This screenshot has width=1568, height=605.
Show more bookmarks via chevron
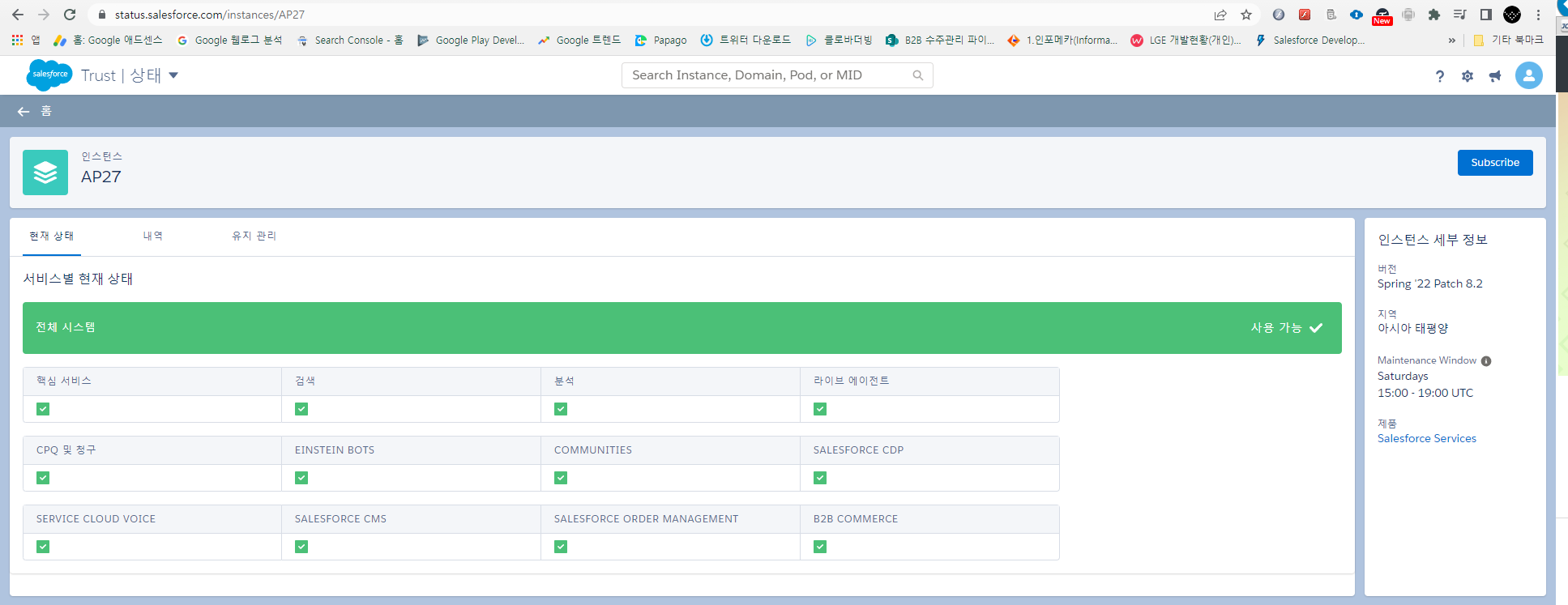[x=1451, y=40]
